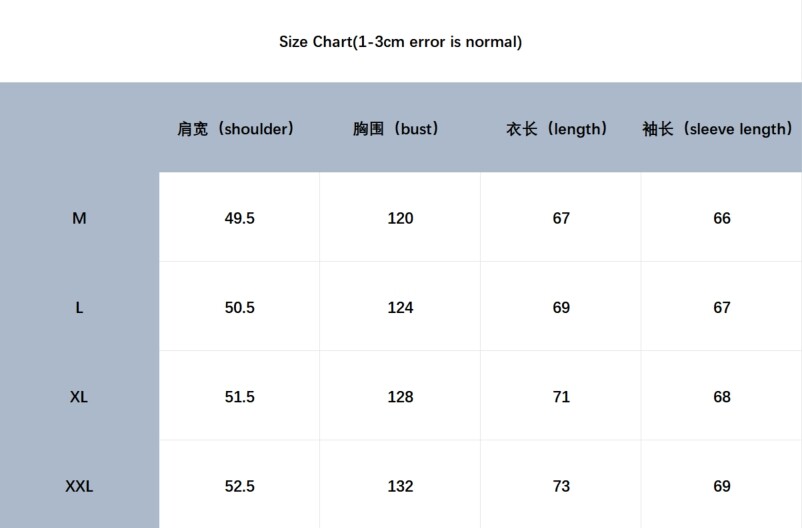Viewport: 802px width, 528px height.
Task: Click the XL size row label
Action: pos(79,397)
